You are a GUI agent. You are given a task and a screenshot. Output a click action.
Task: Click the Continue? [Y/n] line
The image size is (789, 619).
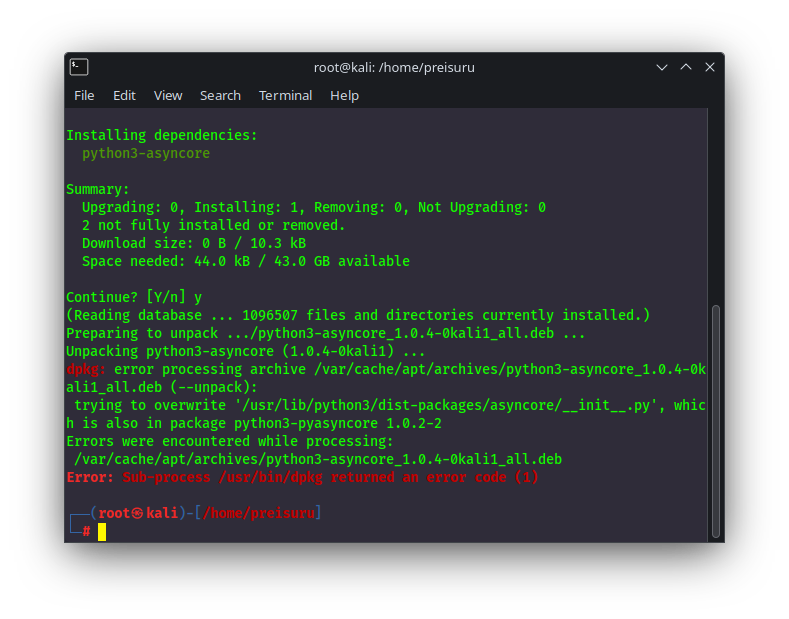(x=134, y=297)
